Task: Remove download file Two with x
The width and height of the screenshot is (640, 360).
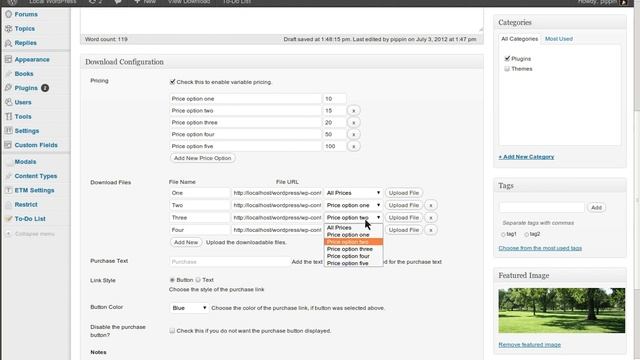Action: tap(431, 205)
